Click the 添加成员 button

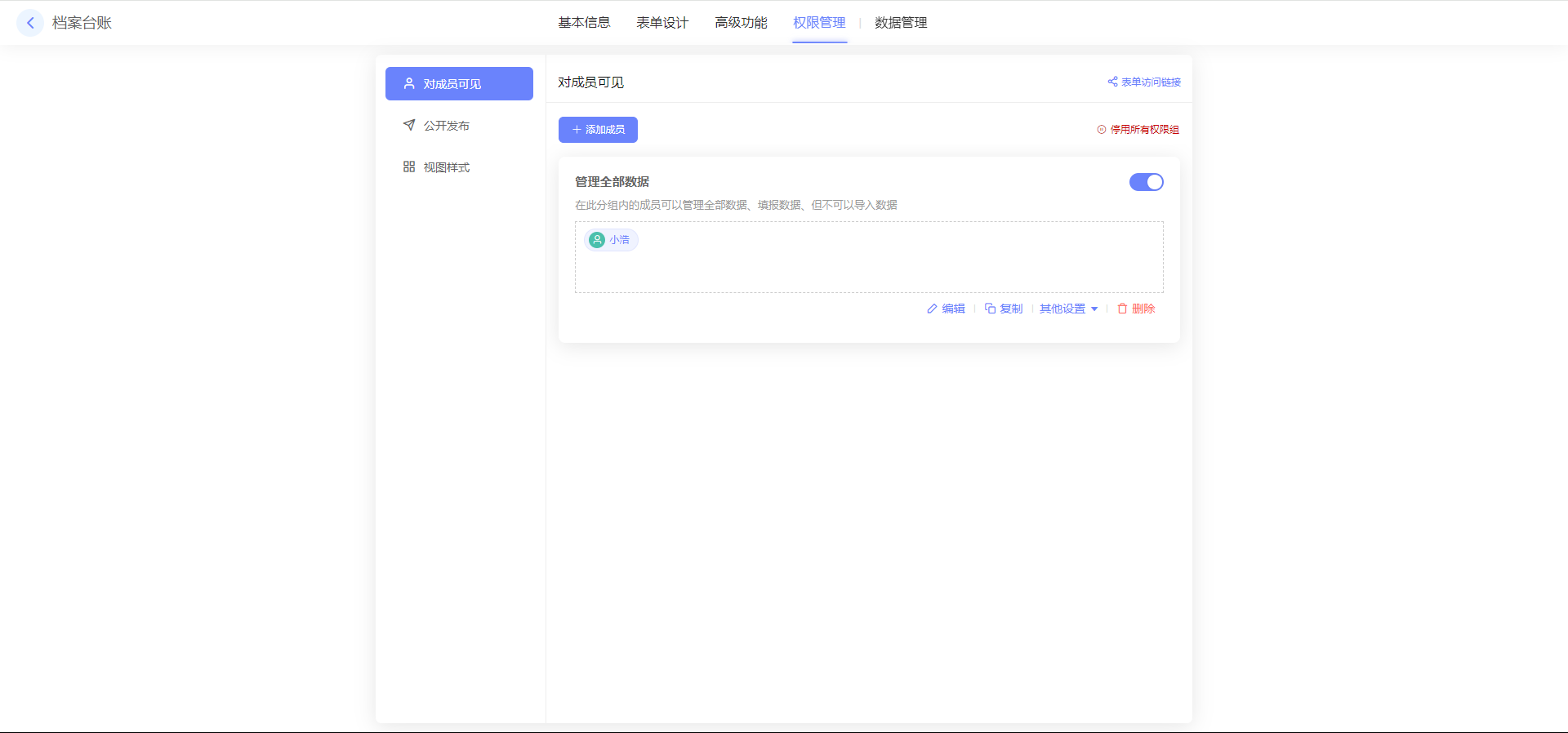tap(598, 130)
